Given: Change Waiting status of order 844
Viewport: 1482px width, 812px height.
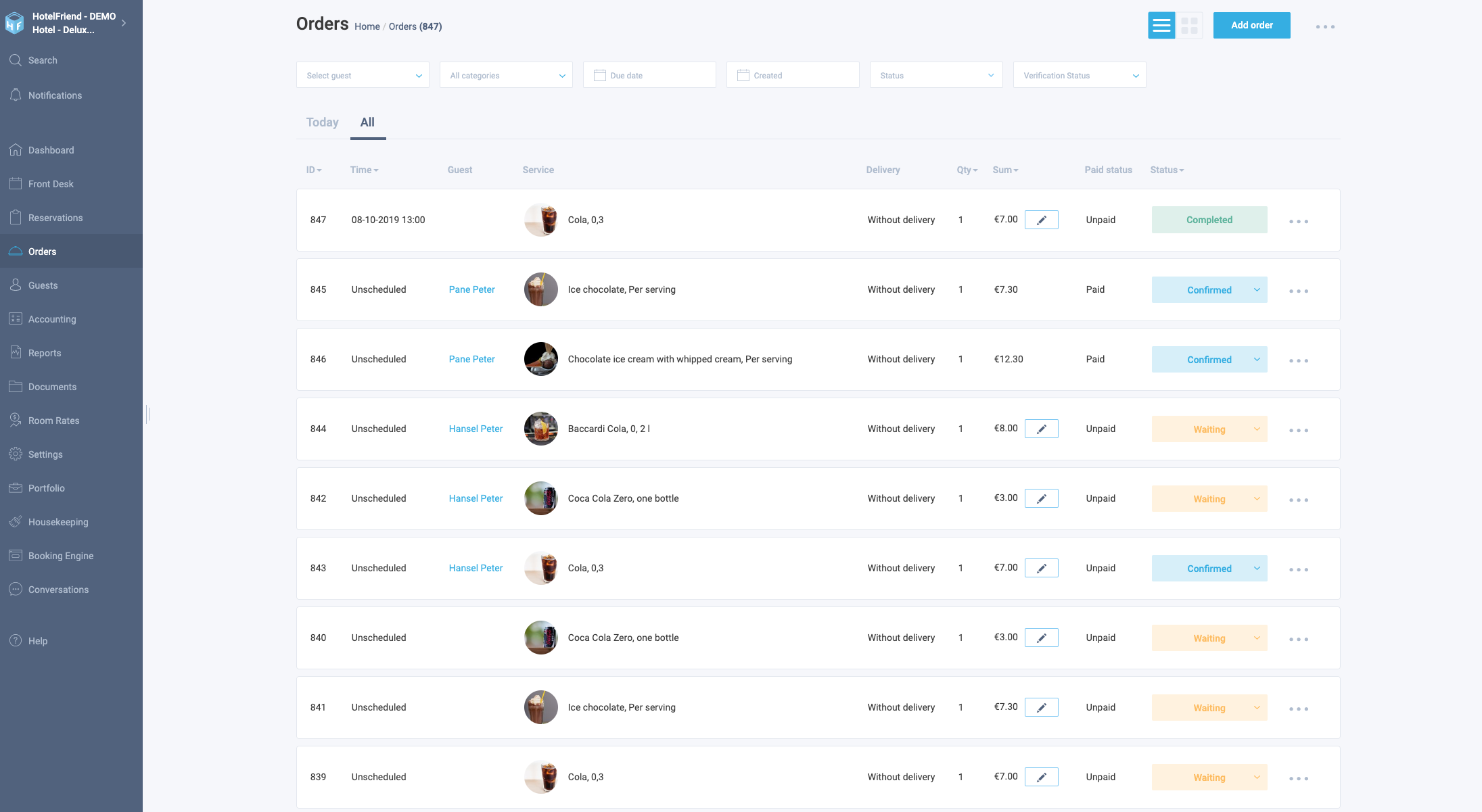Looking at the screenshot, I should click(x=1209, y=429).
